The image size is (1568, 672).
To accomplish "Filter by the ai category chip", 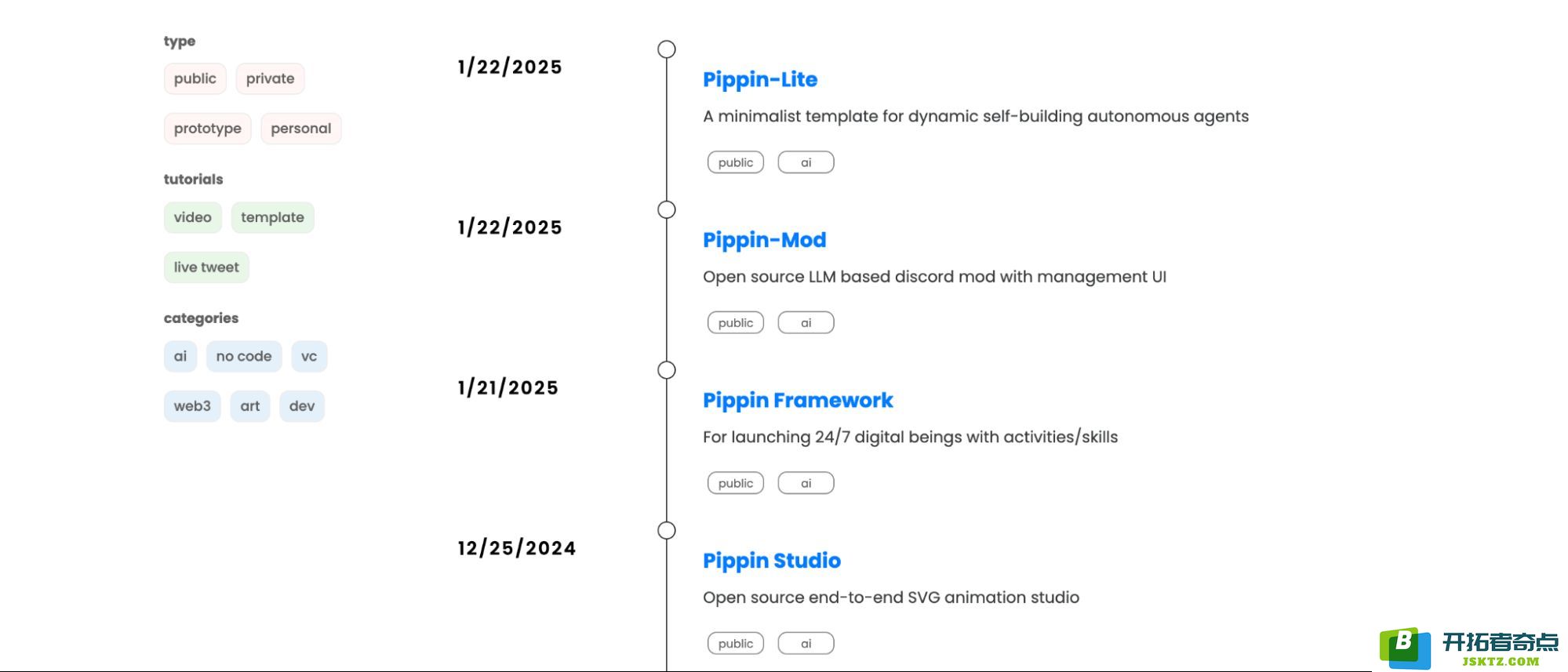I will [x=180, y=356].
